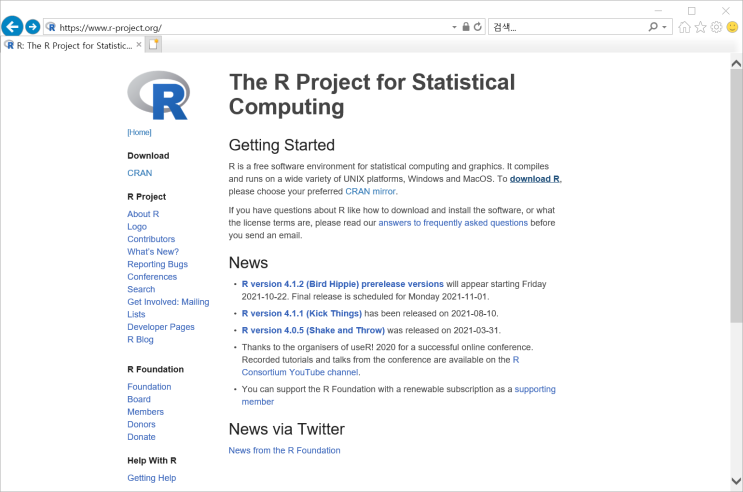Open the Tools gear icon

[x=716, y=27]
